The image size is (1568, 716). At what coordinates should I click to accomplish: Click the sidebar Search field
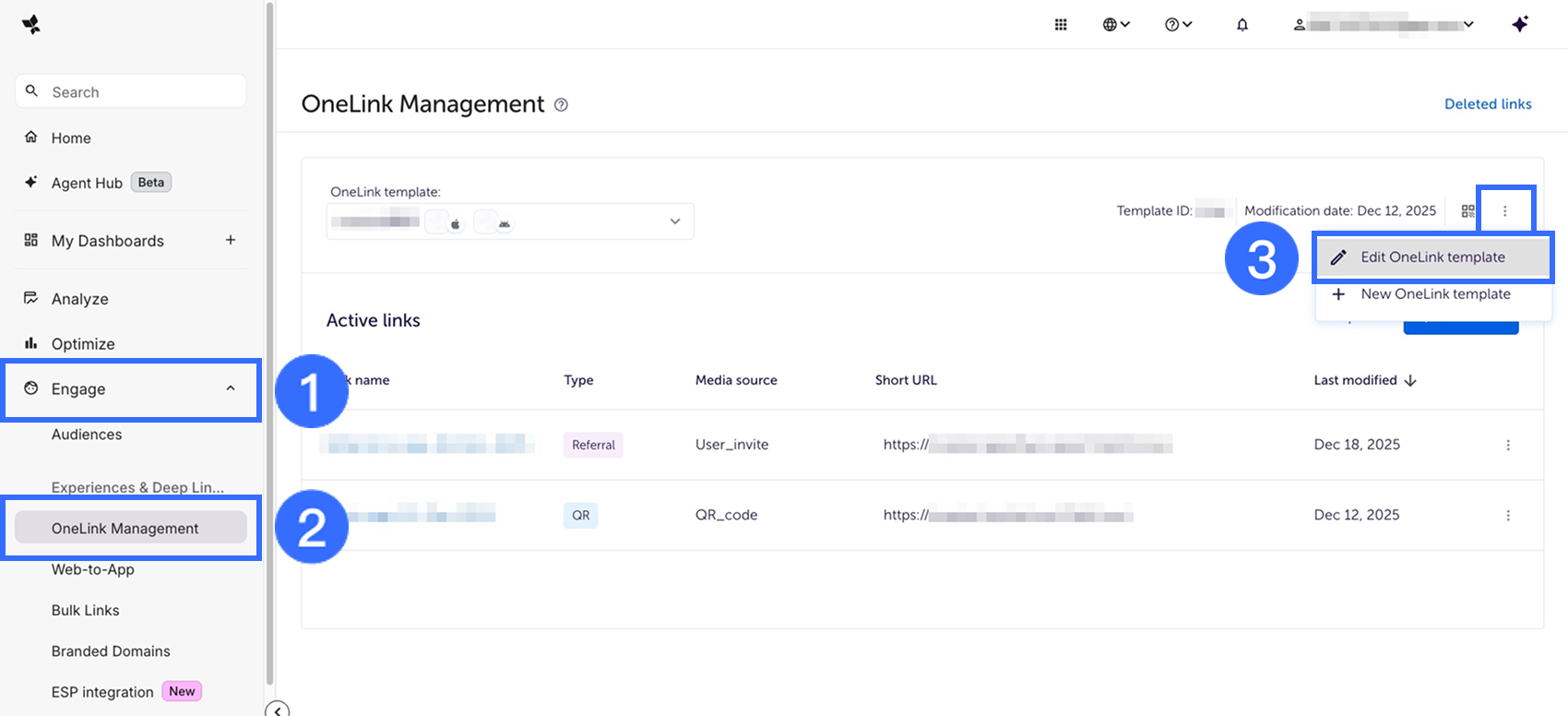point(131,92)
